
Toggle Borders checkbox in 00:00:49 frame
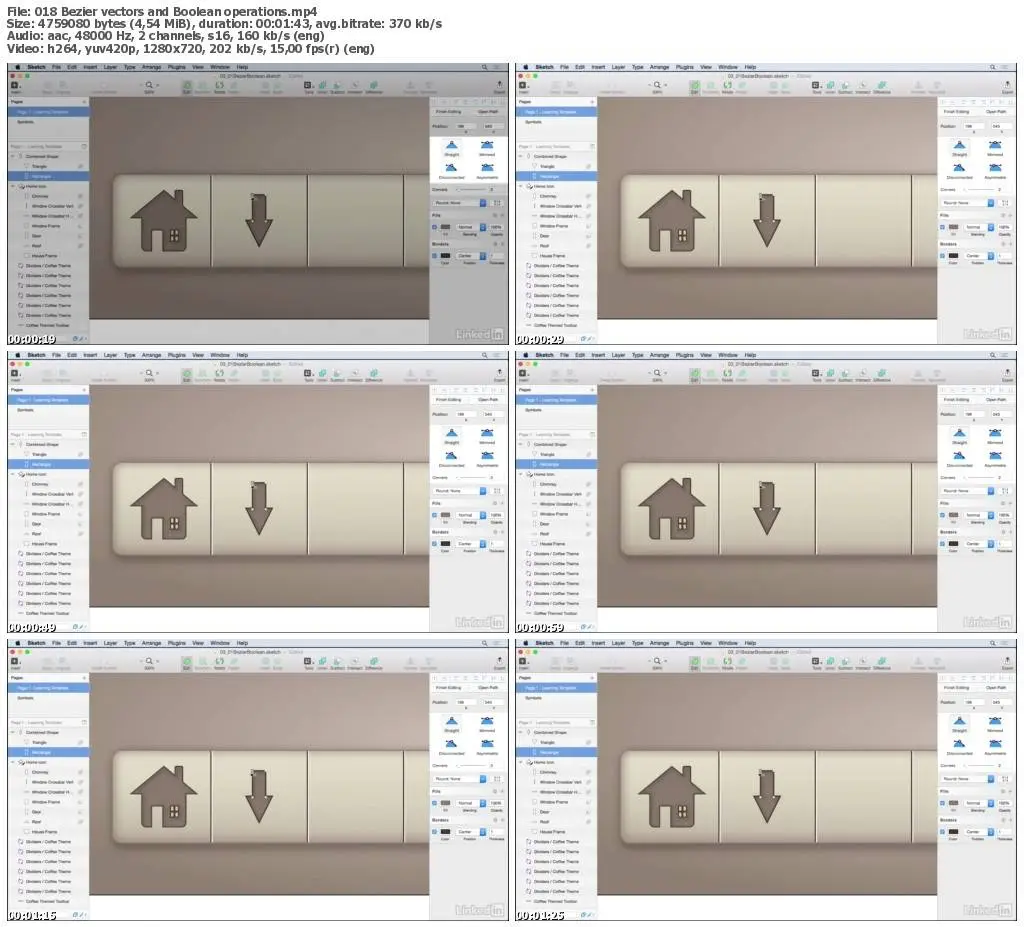[x=434, y=544]
